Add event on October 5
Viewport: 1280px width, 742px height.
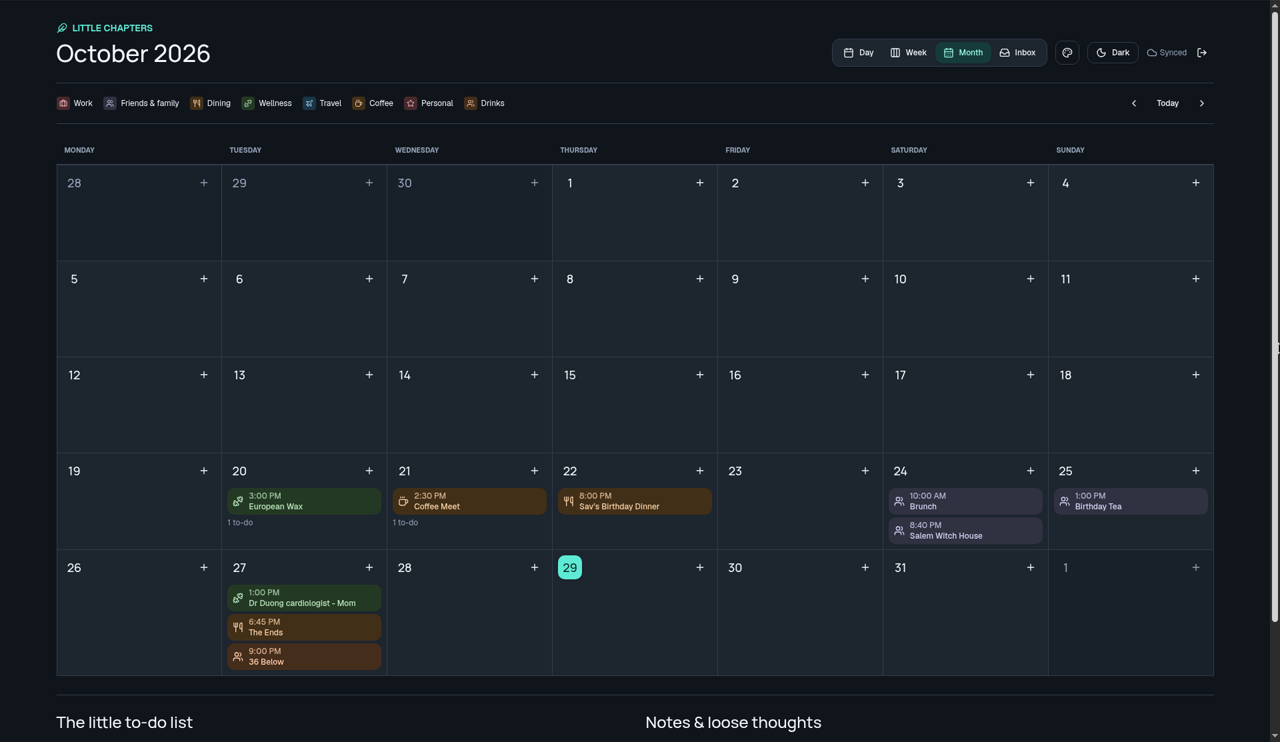click(204, 279)
